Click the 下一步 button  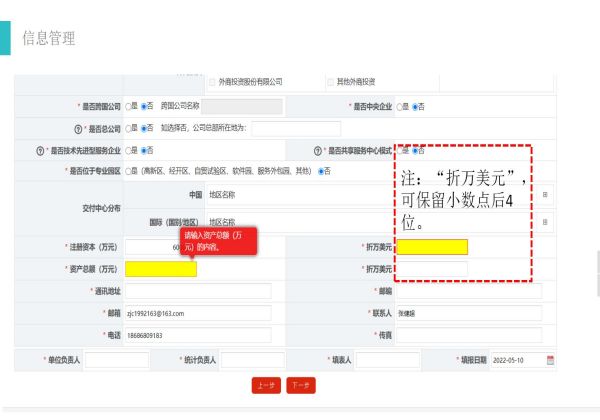[x=298, y=385]
